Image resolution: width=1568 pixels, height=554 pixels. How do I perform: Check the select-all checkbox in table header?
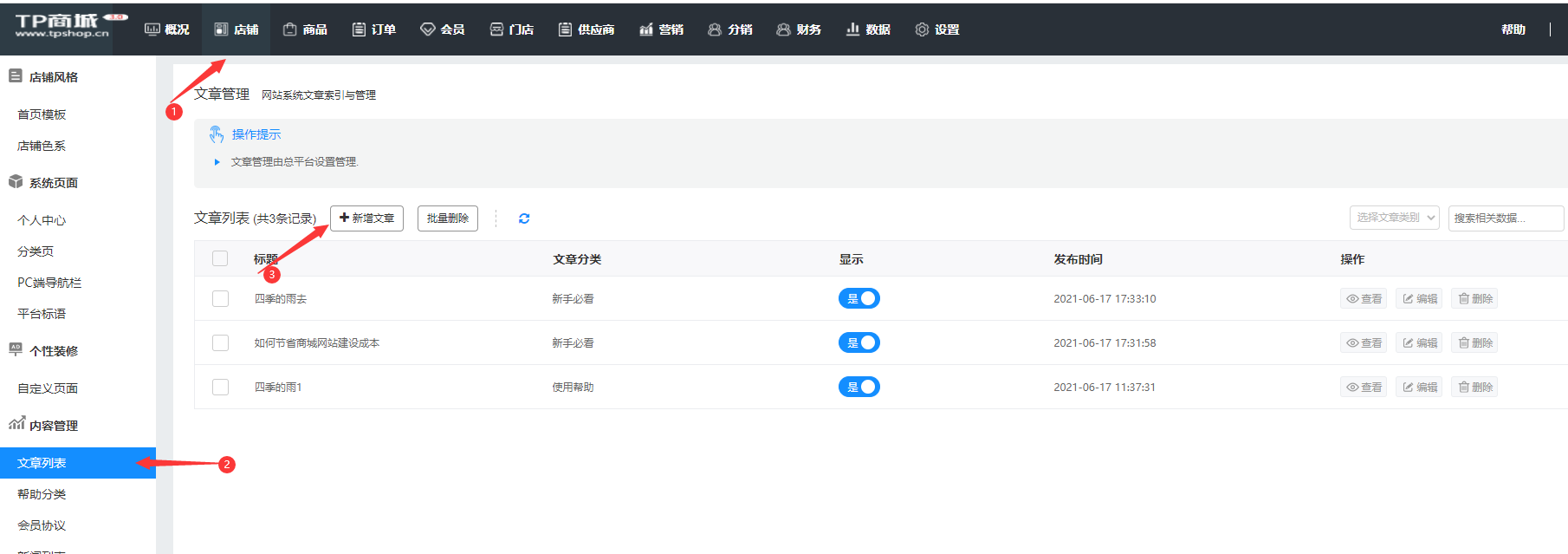click(x=220, y=258)
